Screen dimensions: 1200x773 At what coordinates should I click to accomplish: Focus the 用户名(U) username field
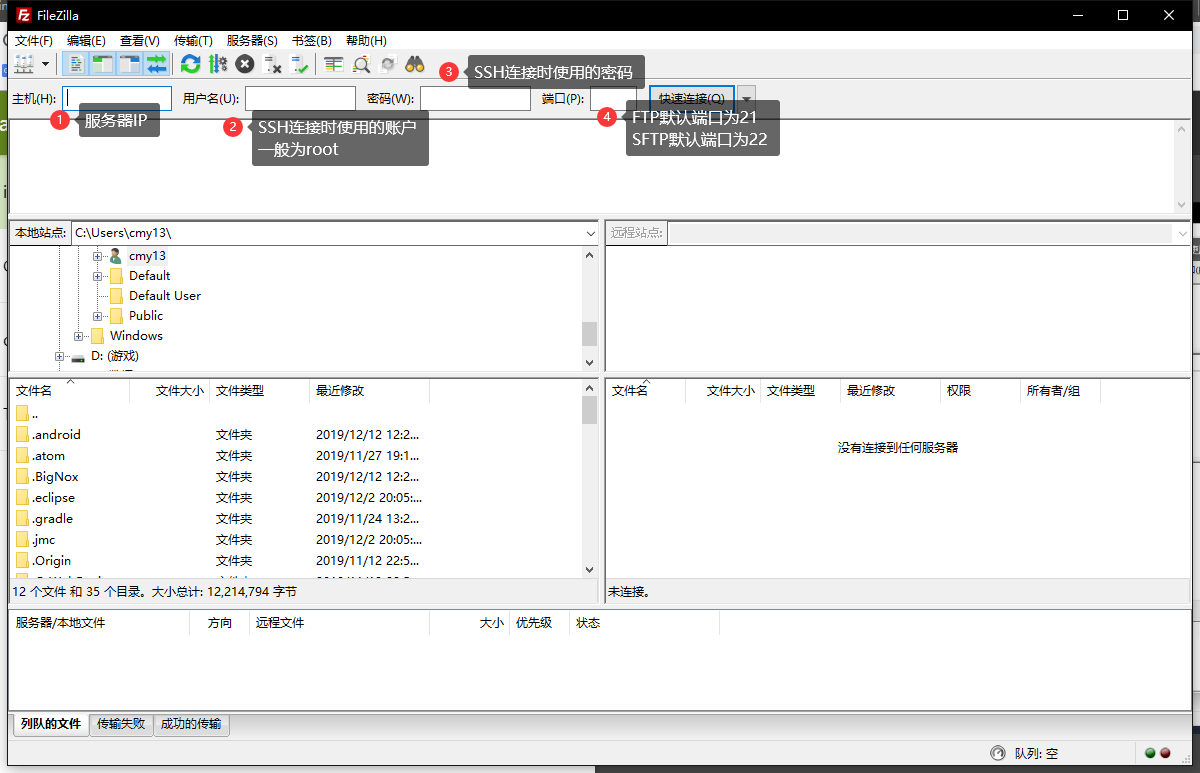coord(300,98)
